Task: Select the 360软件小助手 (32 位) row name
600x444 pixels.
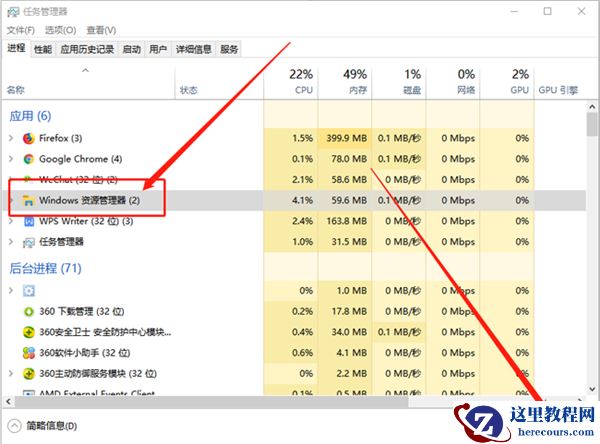Action: click(x=85, y=353)
